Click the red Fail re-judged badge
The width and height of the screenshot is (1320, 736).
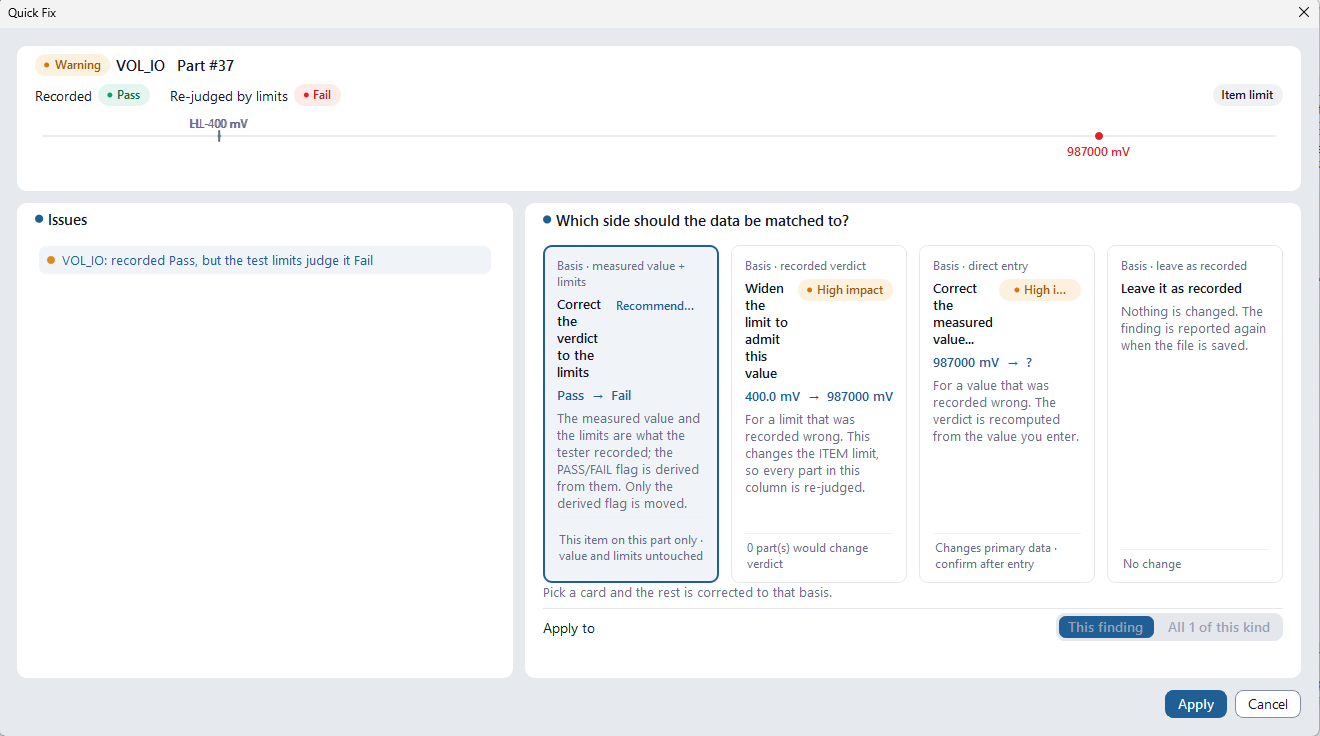317,95
